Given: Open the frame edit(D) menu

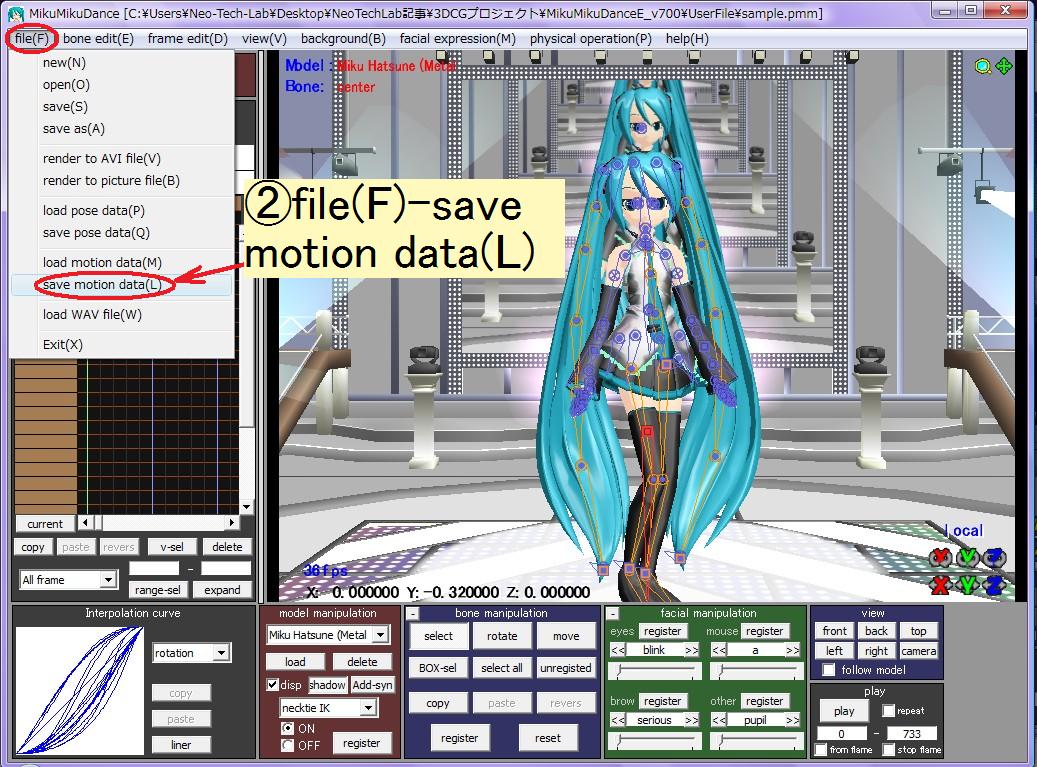Looking at the screenshot, I should (x=188, y=38).
